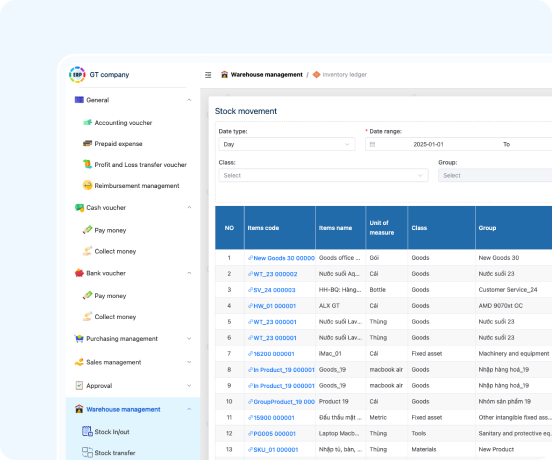Open Prepaid expense from the sidebar
552x460 pixels.
118,144
